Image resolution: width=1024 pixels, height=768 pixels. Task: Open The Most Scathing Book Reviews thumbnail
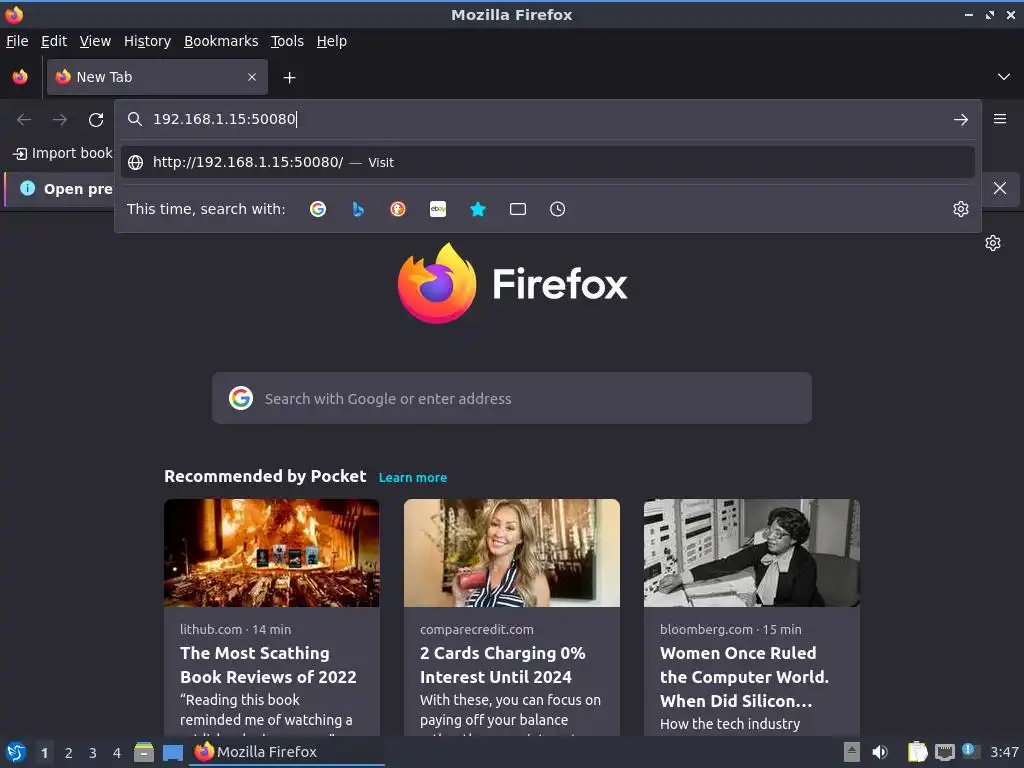click(x=272, y=553)
